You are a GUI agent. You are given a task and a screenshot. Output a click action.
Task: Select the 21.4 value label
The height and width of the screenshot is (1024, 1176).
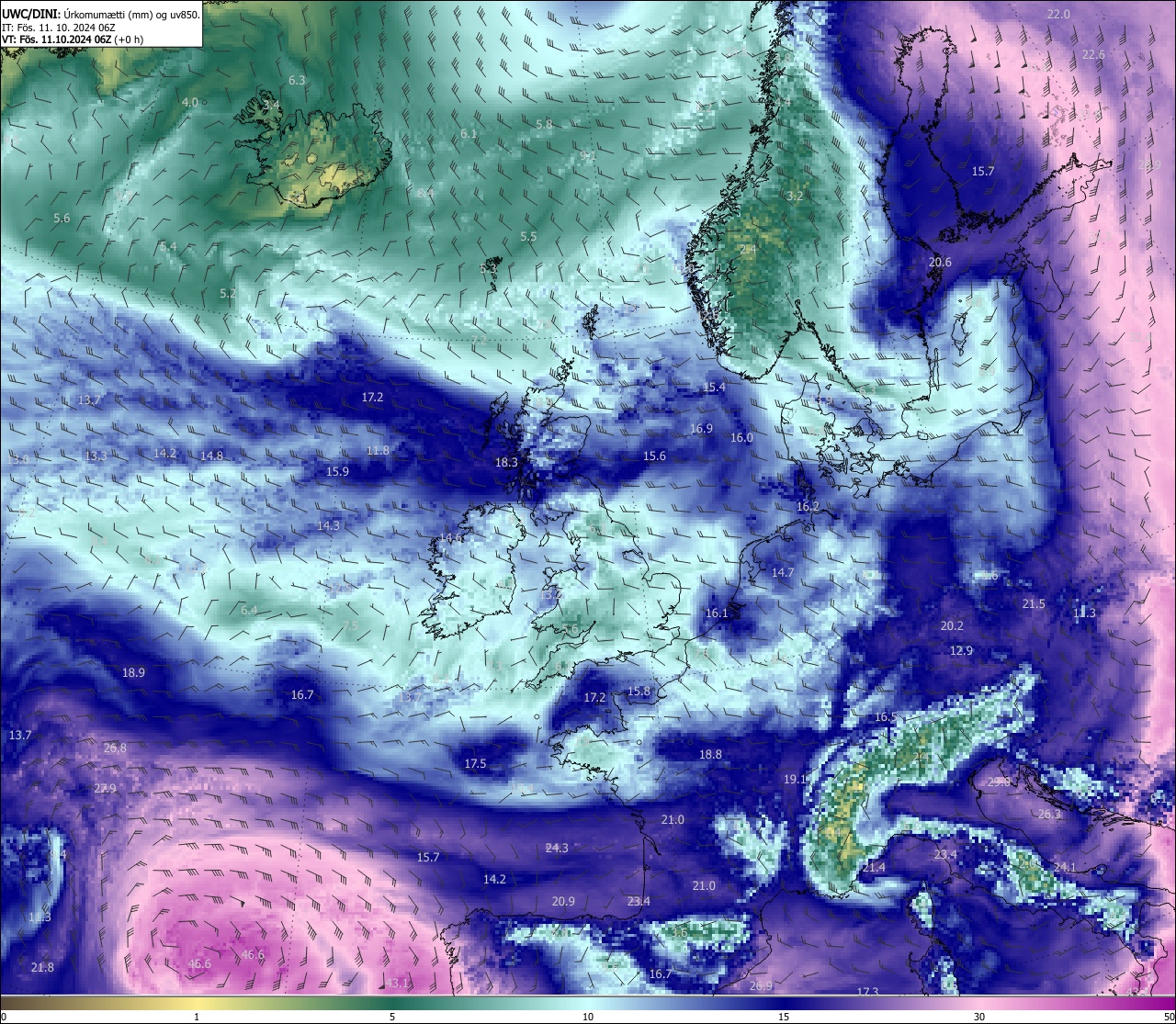[x=874, y=867]
